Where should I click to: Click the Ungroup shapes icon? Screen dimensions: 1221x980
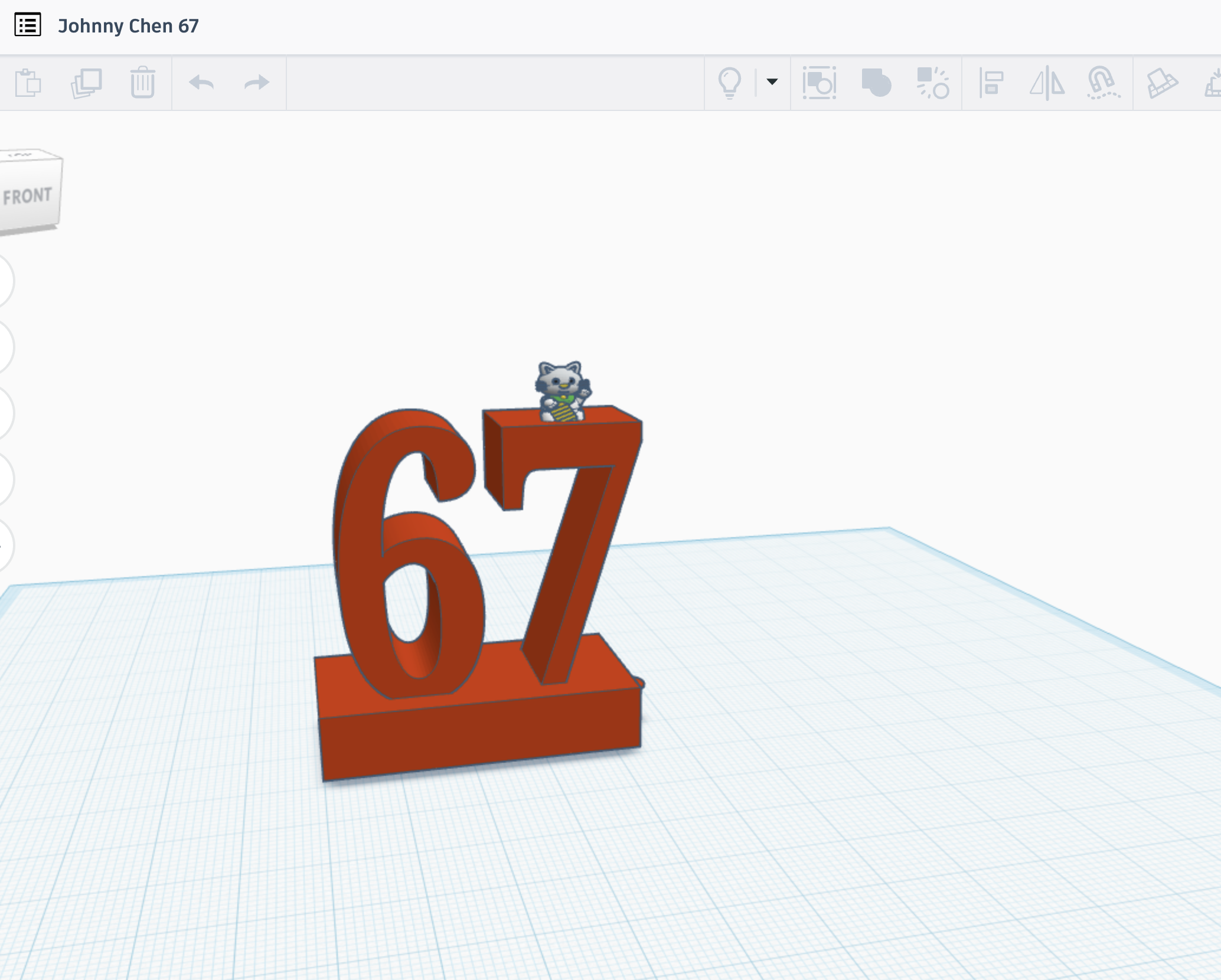pyautogui.click(x=932, y=83)
